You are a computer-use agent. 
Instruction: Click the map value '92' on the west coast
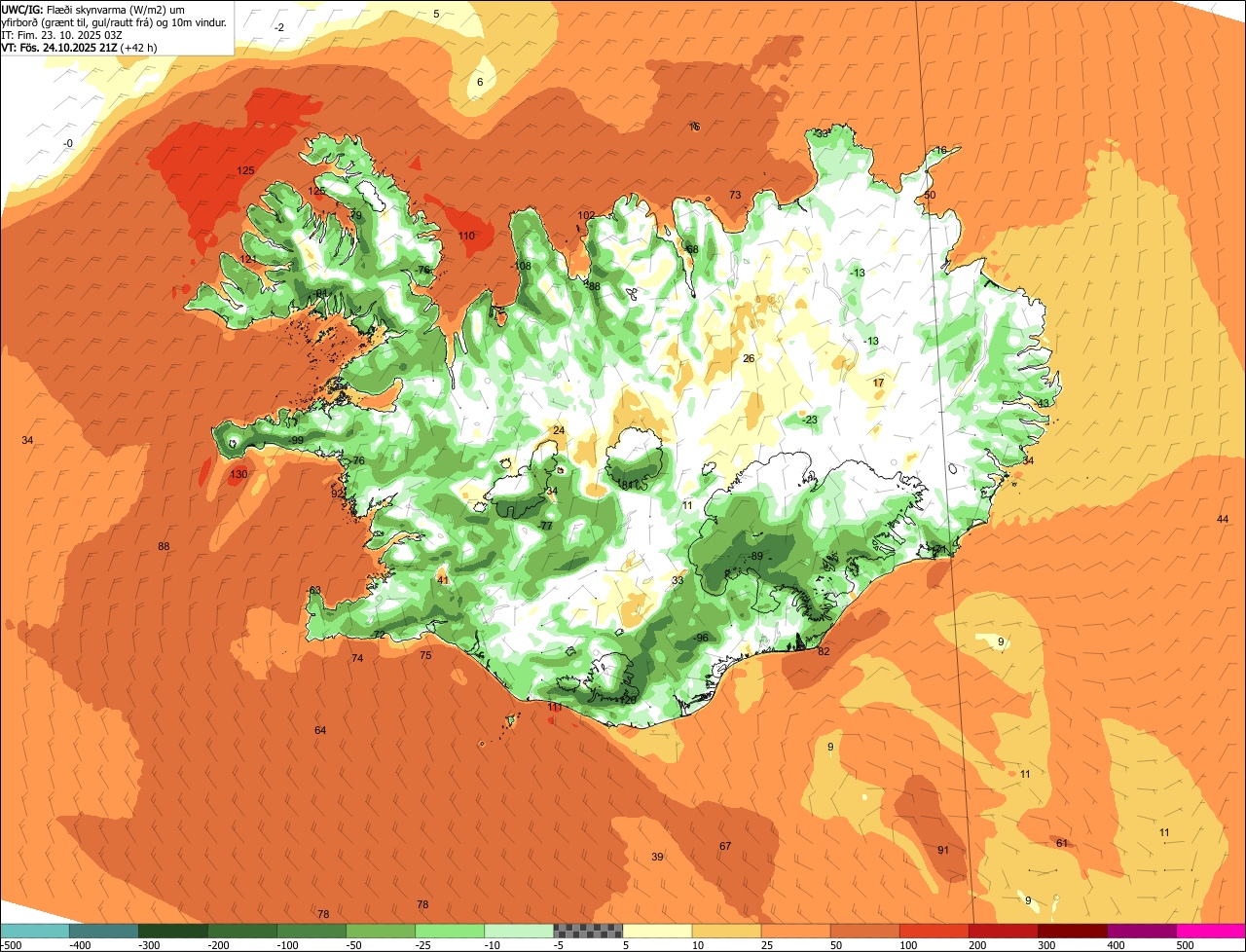338,494
